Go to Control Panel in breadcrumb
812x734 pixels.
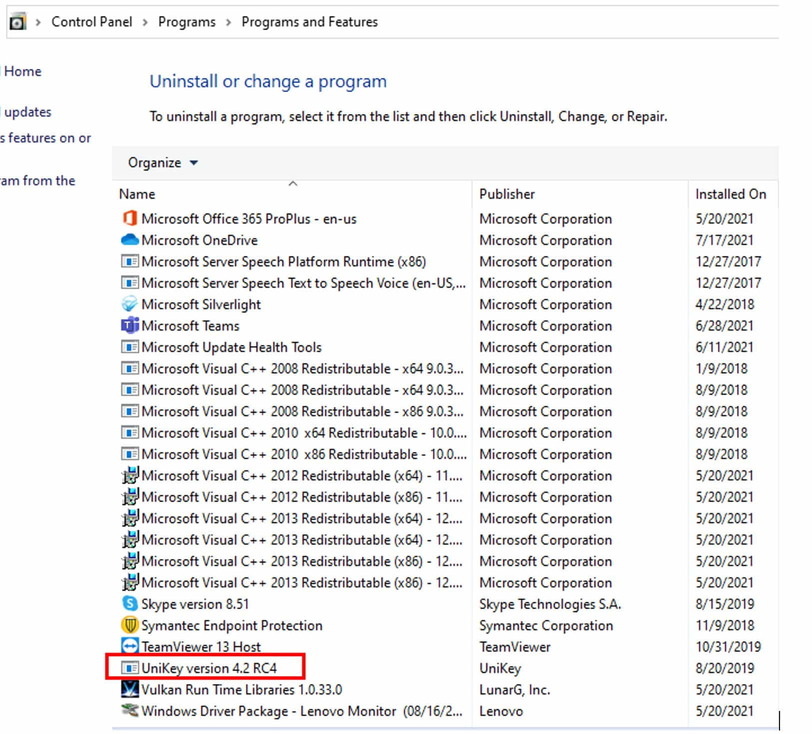pos(92,22)
